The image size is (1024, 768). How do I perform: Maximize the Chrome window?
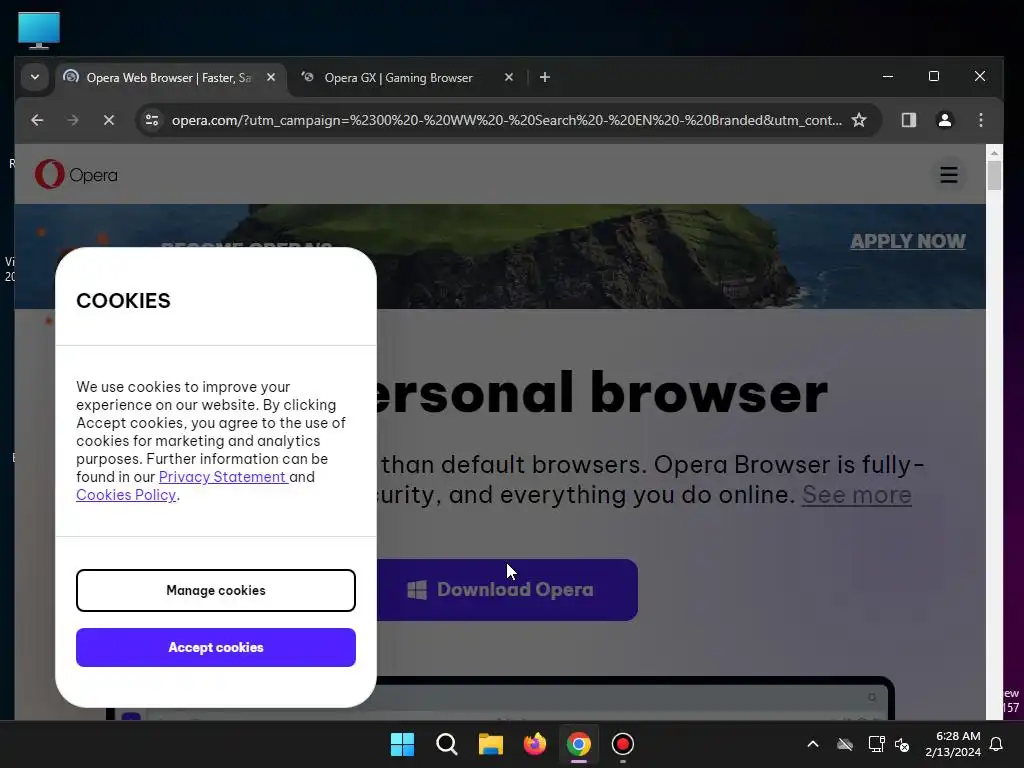(x=934, y=76)
